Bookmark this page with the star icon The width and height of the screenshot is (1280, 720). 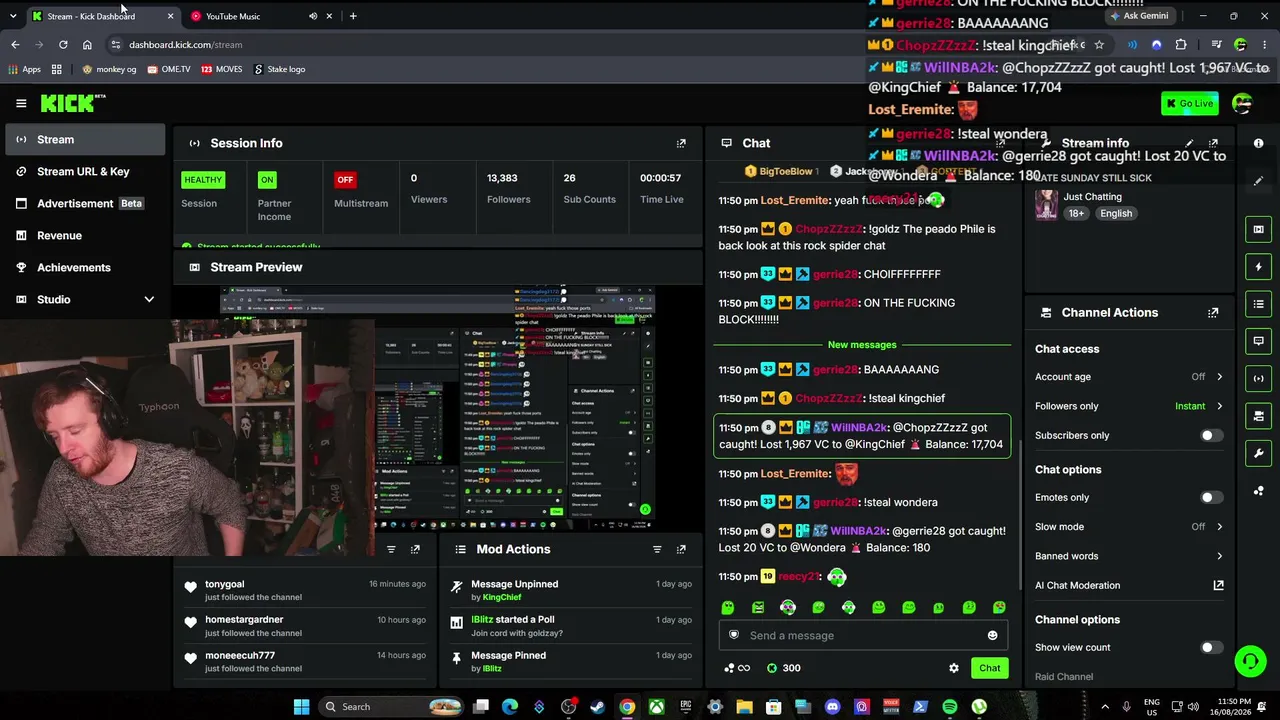(x=1099, y=45)
